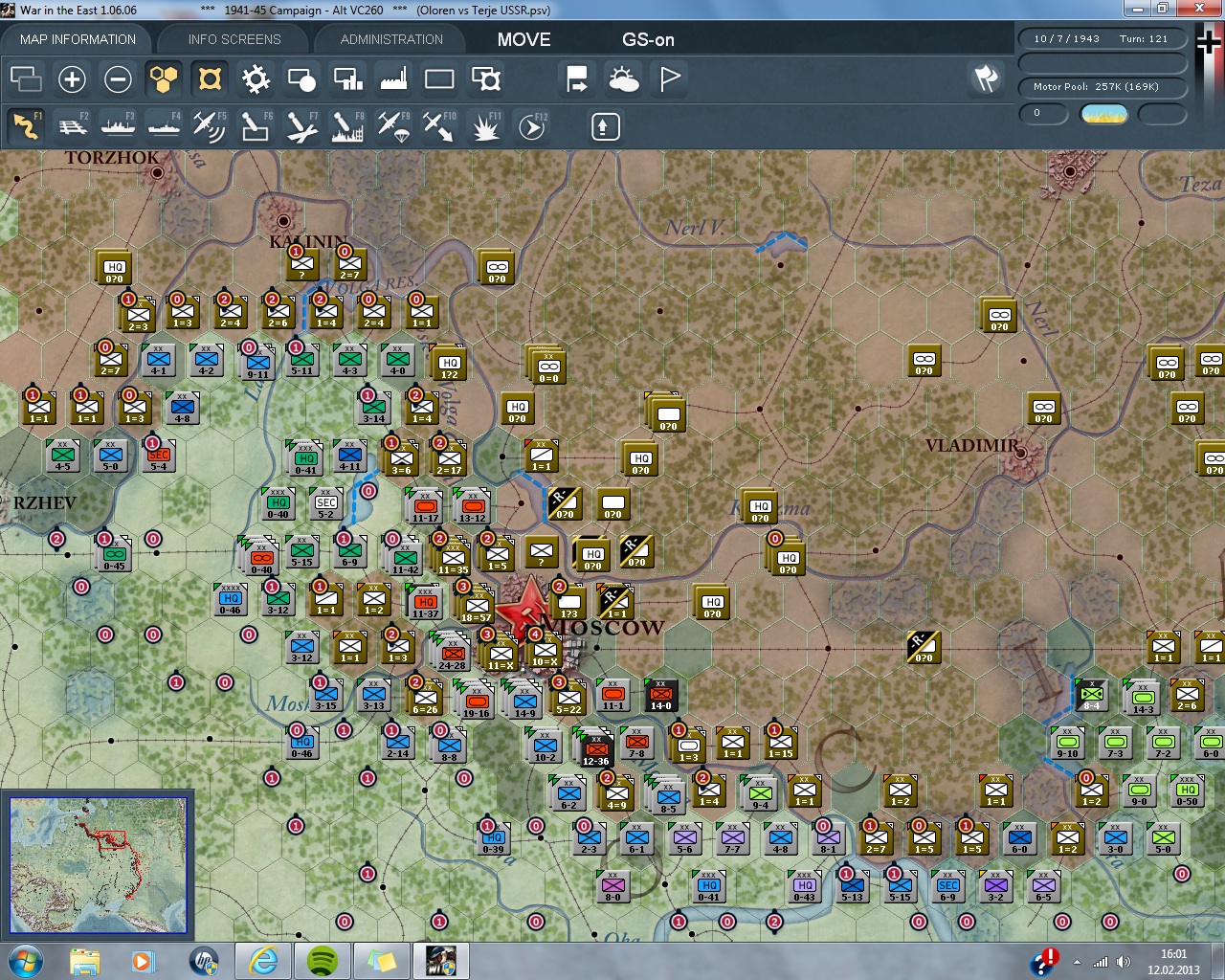Screen dimensions: 1225x980
Task: Select the F3 naval transport mode
Action: [119, 126]
